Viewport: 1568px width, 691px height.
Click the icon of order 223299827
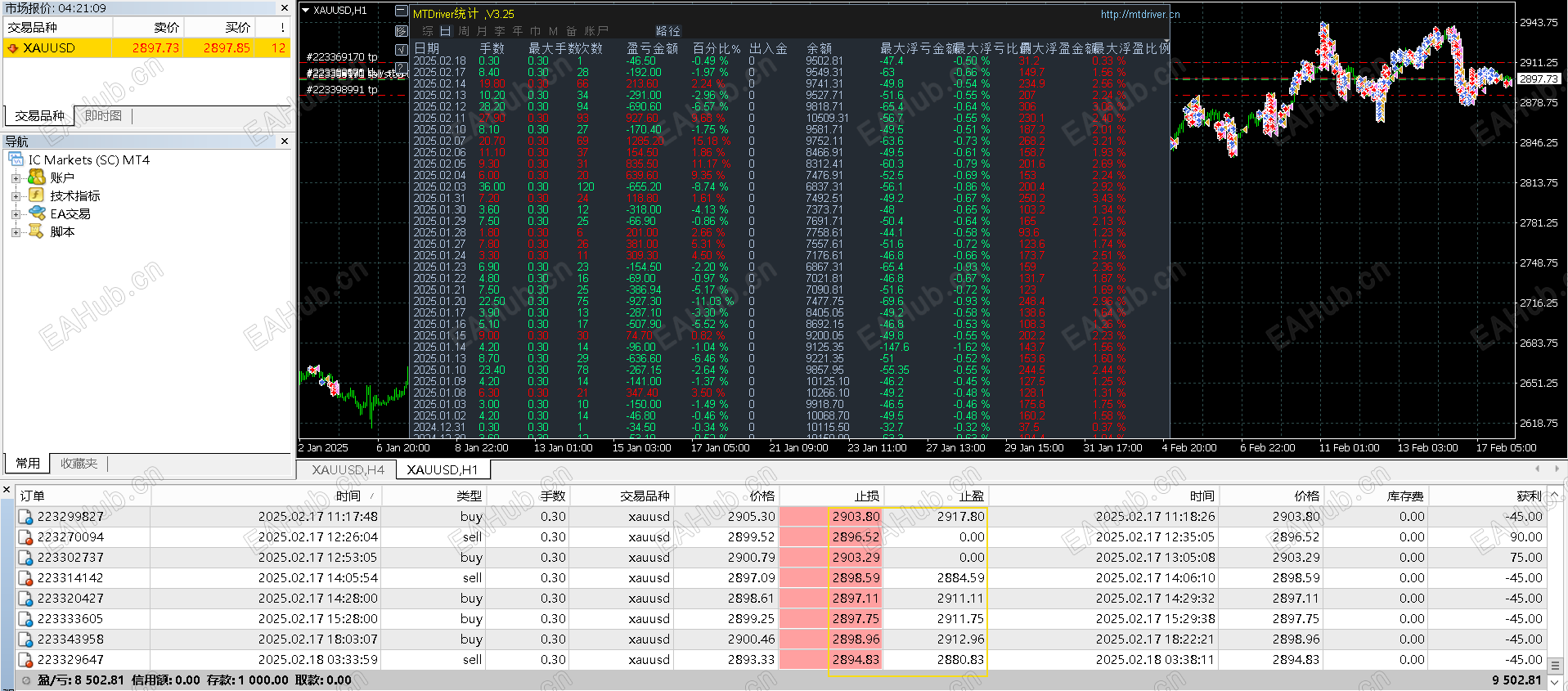tap(26, 517)
